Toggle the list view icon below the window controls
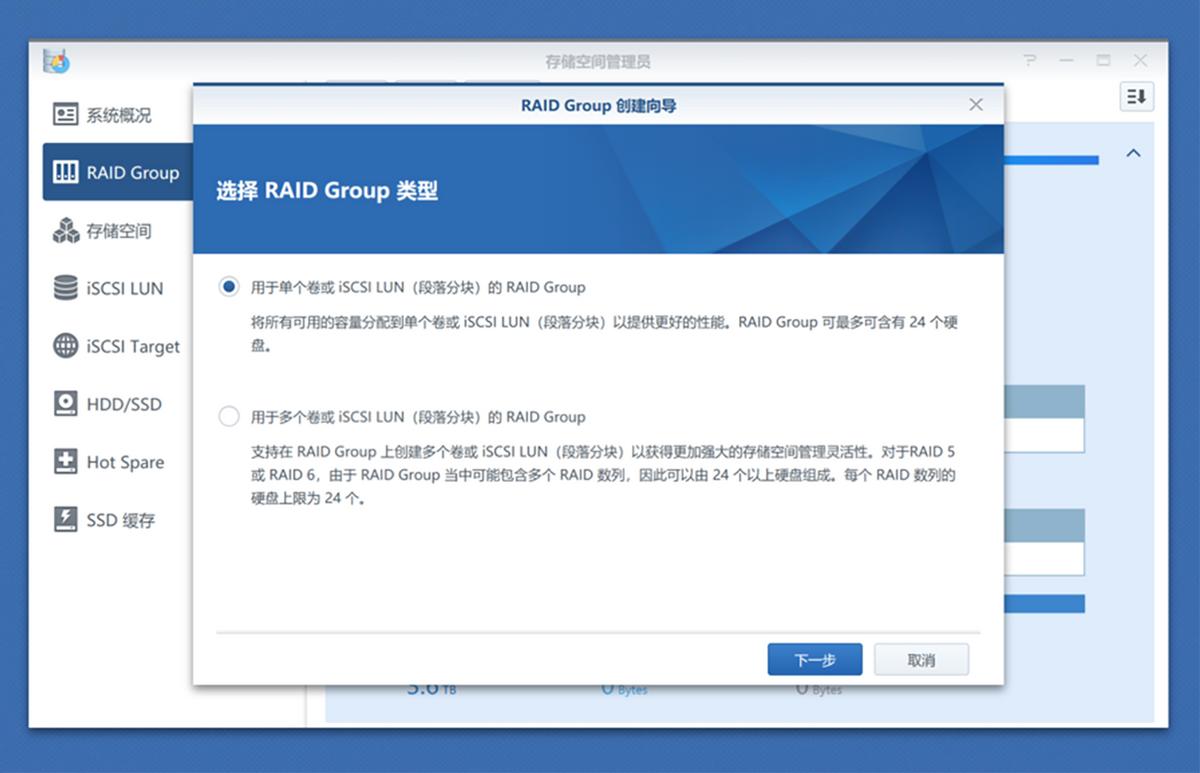Image resolution: width=1200 pixels, height=773 pixels. click(x=1136, y=97)
